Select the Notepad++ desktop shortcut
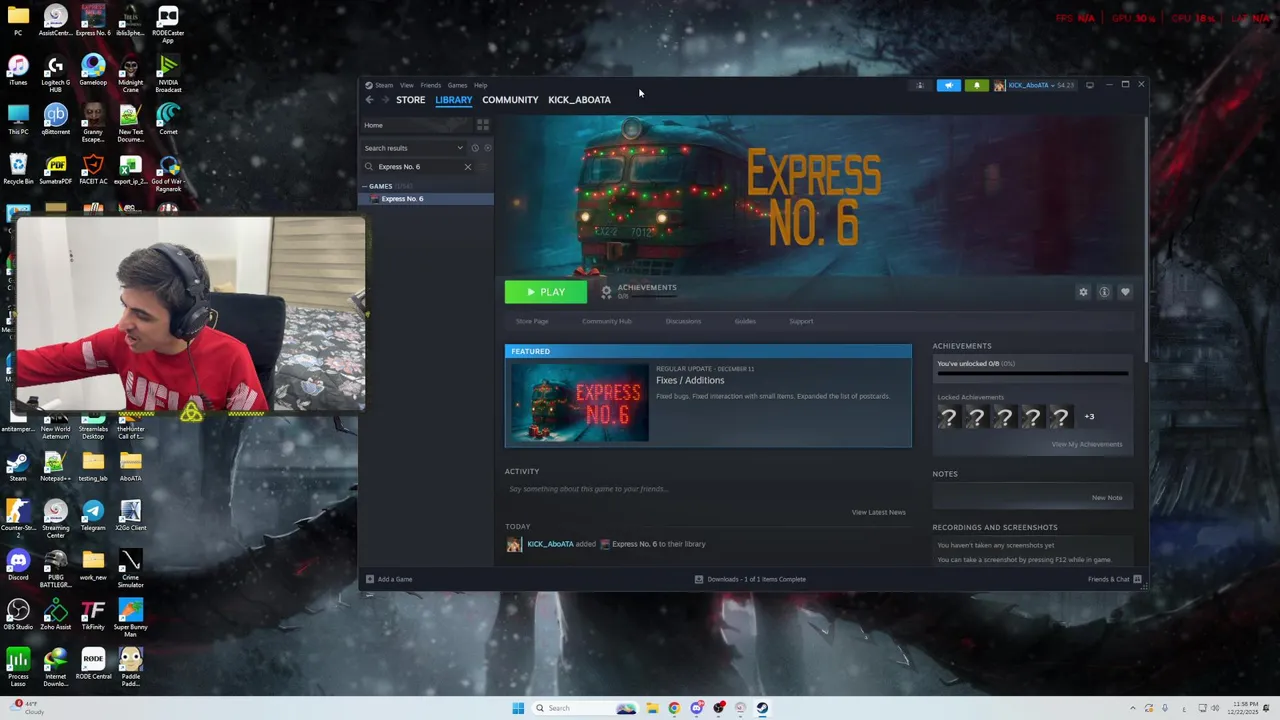Image resolution: width=1280 pixels, height=720 pixels. click(x=55, y=466)
